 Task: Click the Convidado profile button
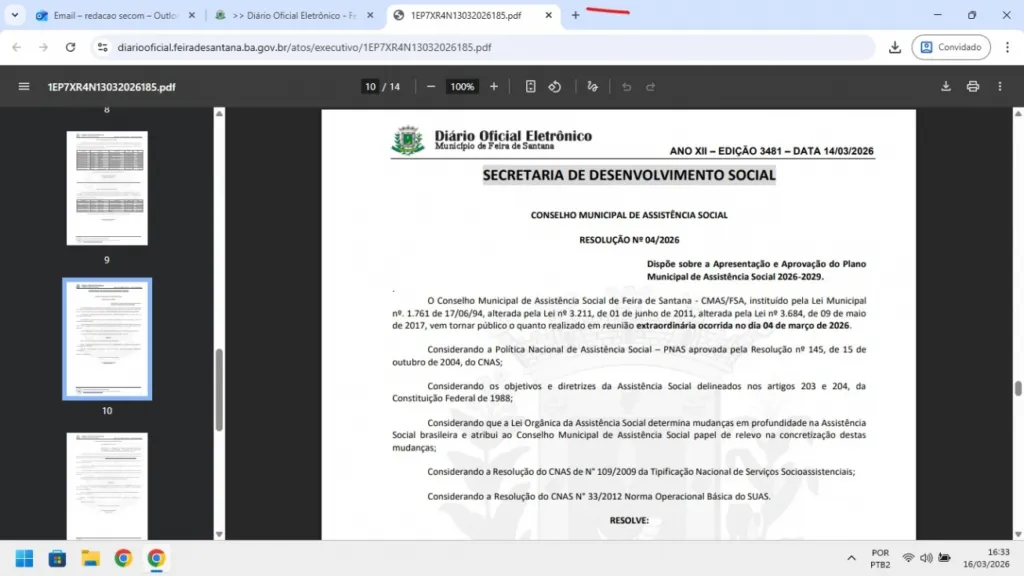point(951,47)
